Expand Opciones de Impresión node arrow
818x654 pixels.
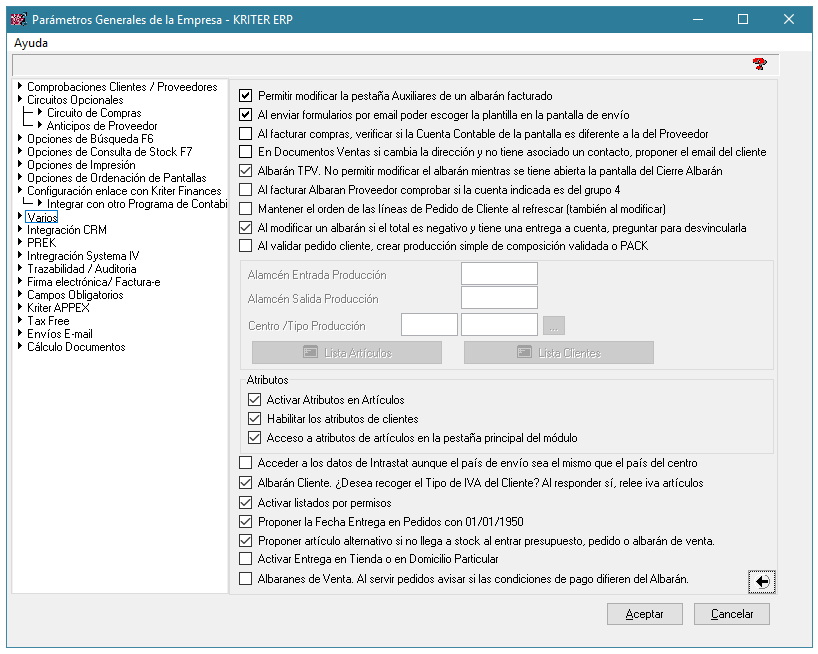pos(20,164)
